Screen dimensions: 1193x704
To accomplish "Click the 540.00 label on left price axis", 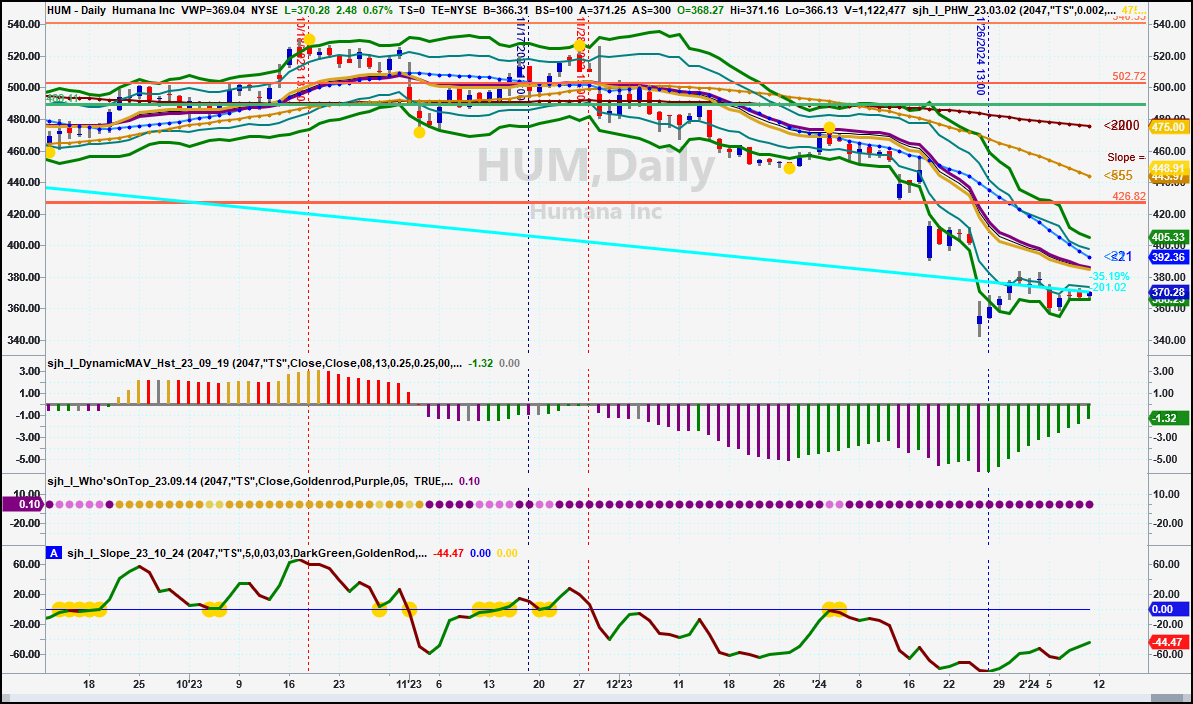I will 24,24.
